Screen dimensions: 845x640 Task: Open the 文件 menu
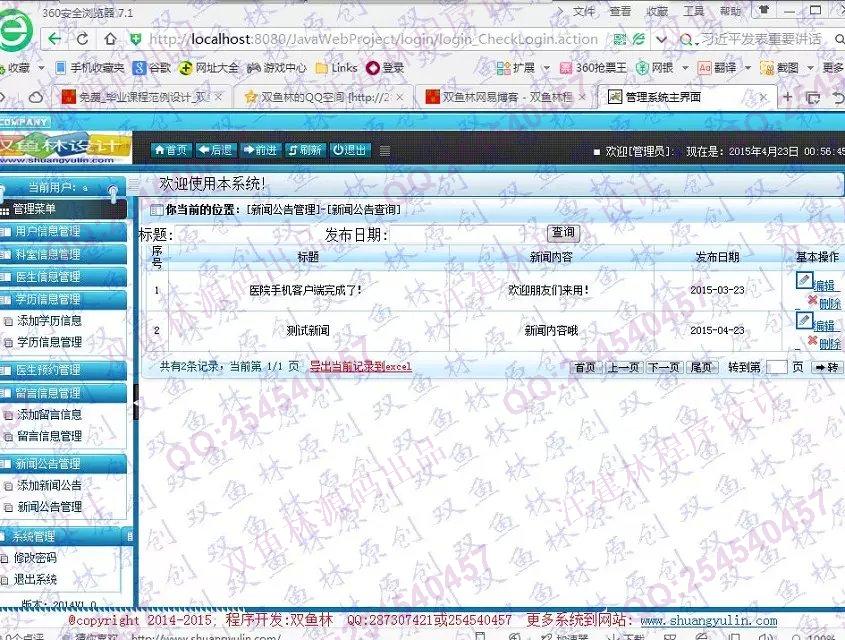[x=584, y=11]
